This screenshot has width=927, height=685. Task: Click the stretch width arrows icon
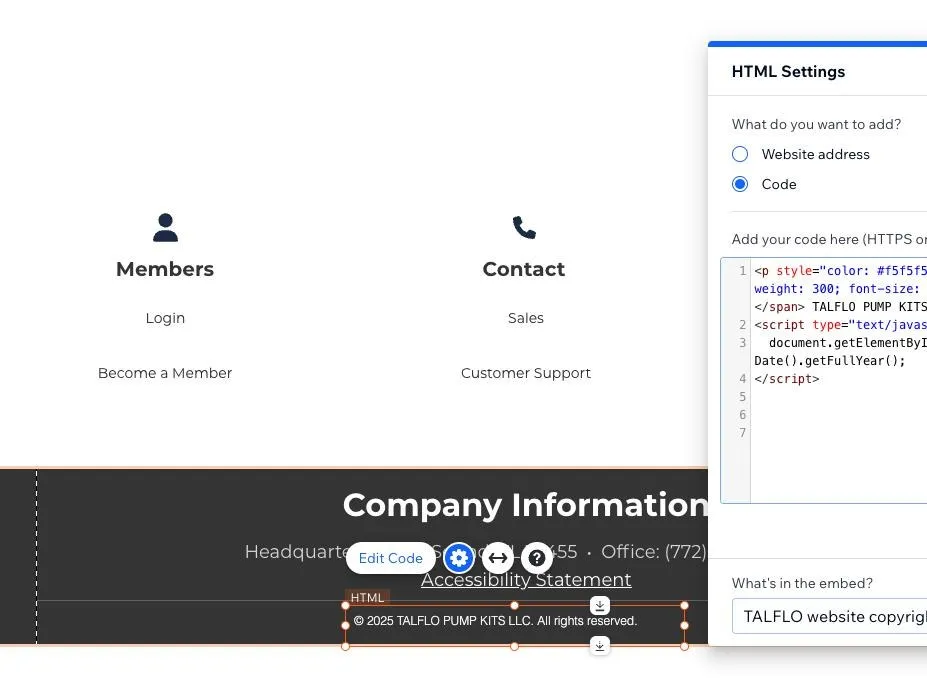click(x=498, y=557)
